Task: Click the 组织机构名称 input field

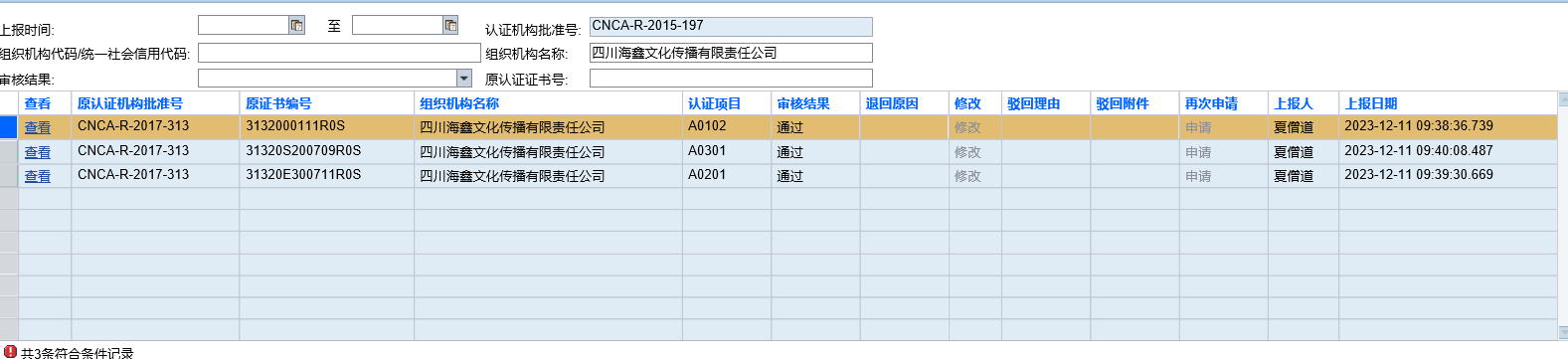Action: point(731,53)
